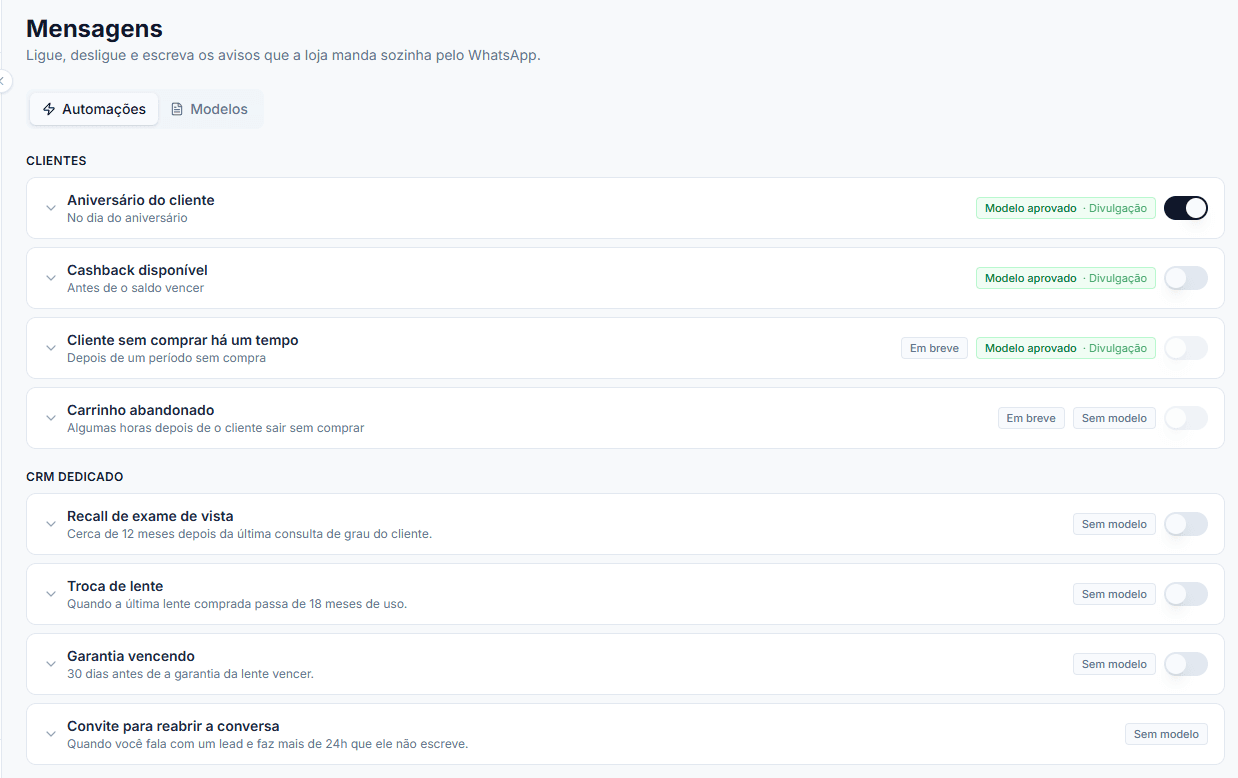Enable the Cashback disponível toggle
Image resolution: width=1238 pixels, height=778 pixels.
point(1186,278)
